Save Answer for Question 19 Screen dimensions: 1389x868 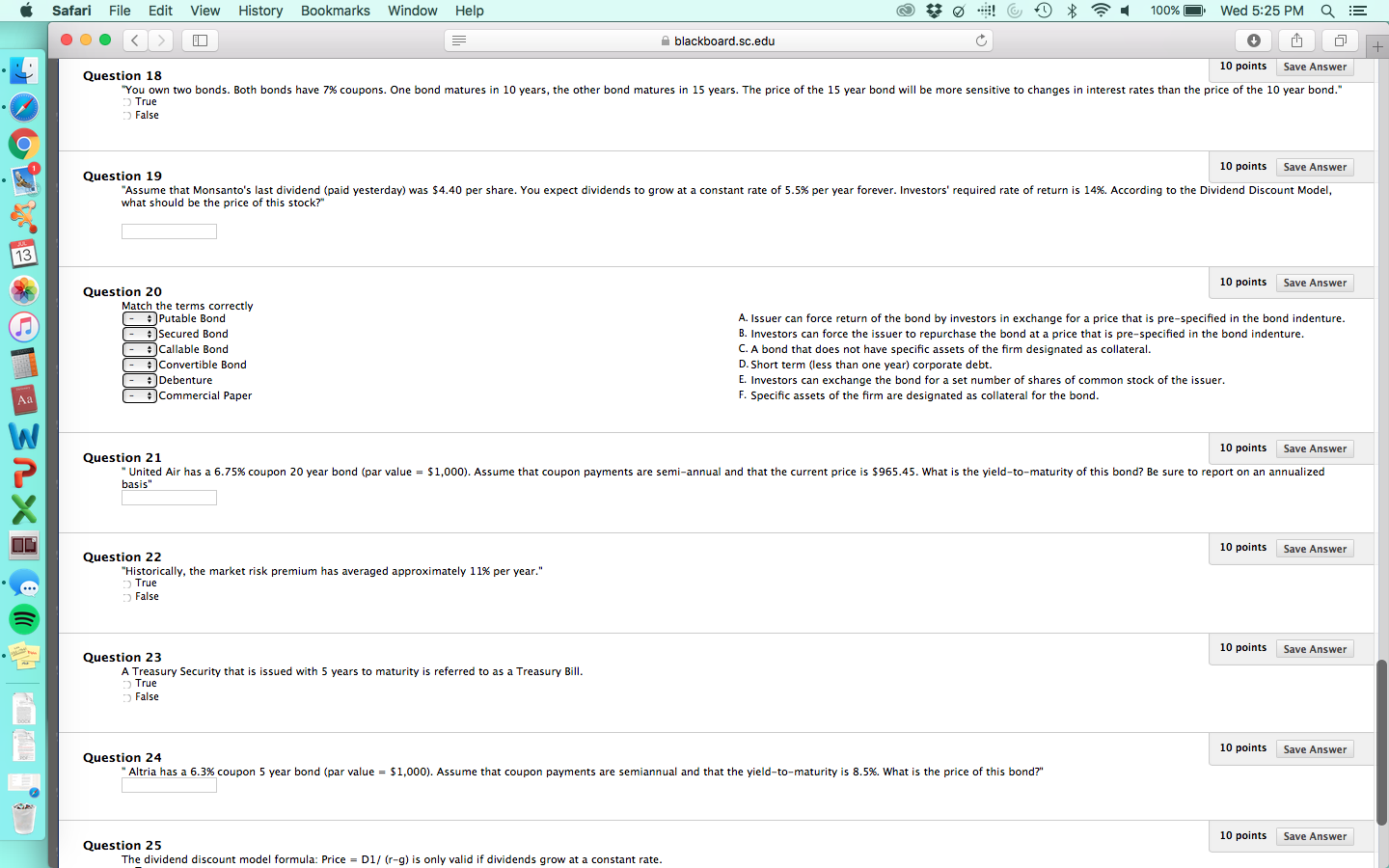[1315, 167]
